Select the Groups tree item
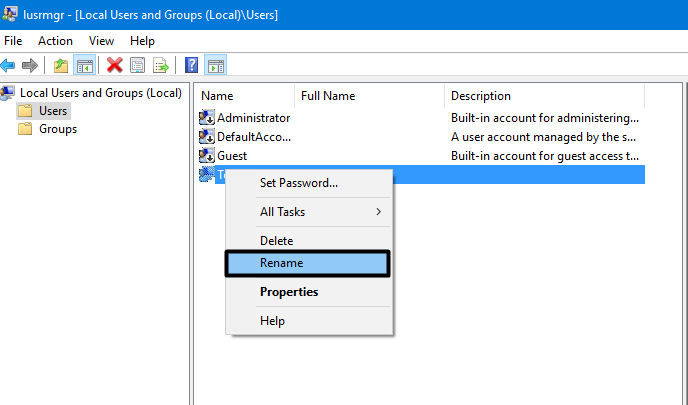 tap(58, 129)
